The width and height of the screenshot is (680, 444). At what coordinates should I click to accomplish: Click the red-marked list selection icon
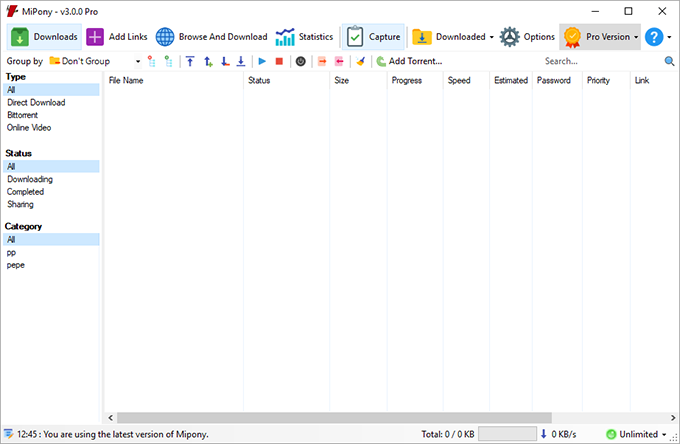tap(151, 61)
